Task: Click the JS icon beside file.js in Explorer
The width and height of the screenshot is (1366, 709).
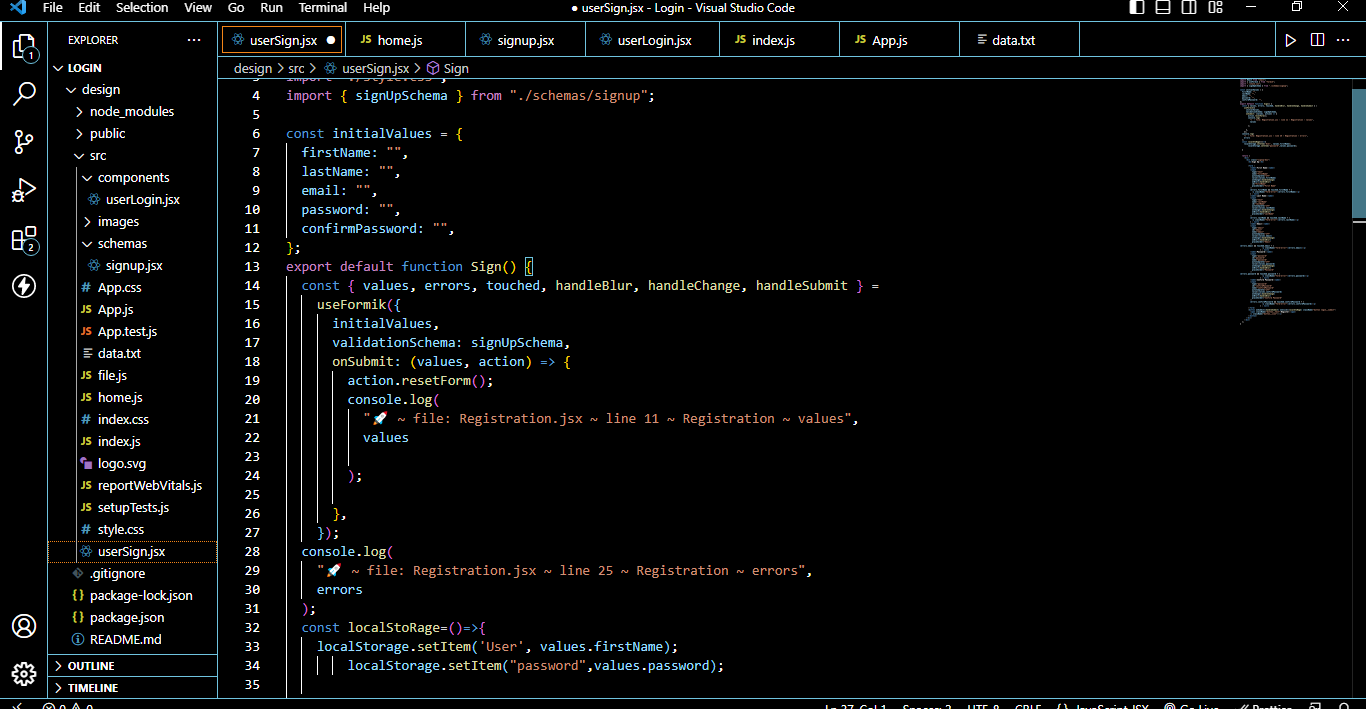Action: (87, 375)
